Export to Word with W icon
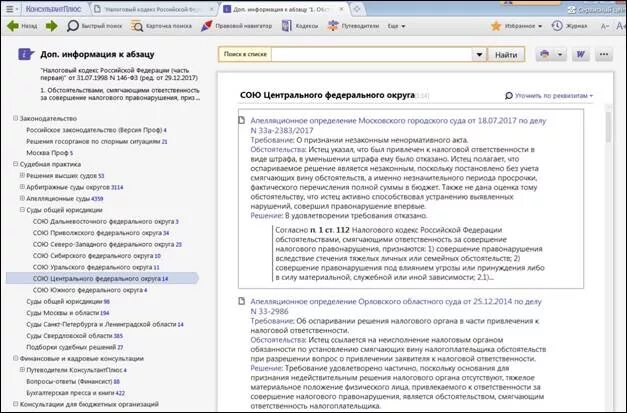Screen dimensions: 627x413 (x=580, y=54)
